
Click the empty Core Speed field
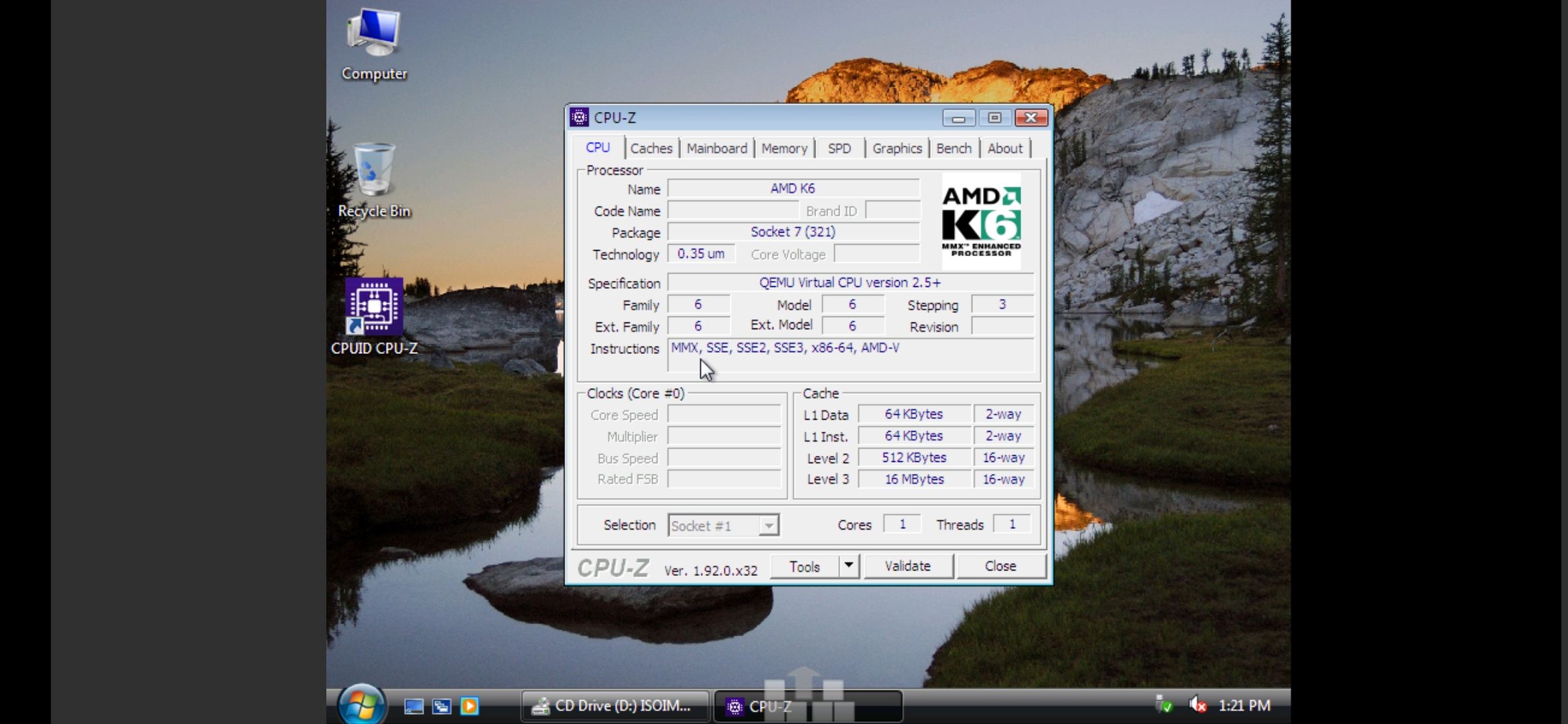click(724, 415)
